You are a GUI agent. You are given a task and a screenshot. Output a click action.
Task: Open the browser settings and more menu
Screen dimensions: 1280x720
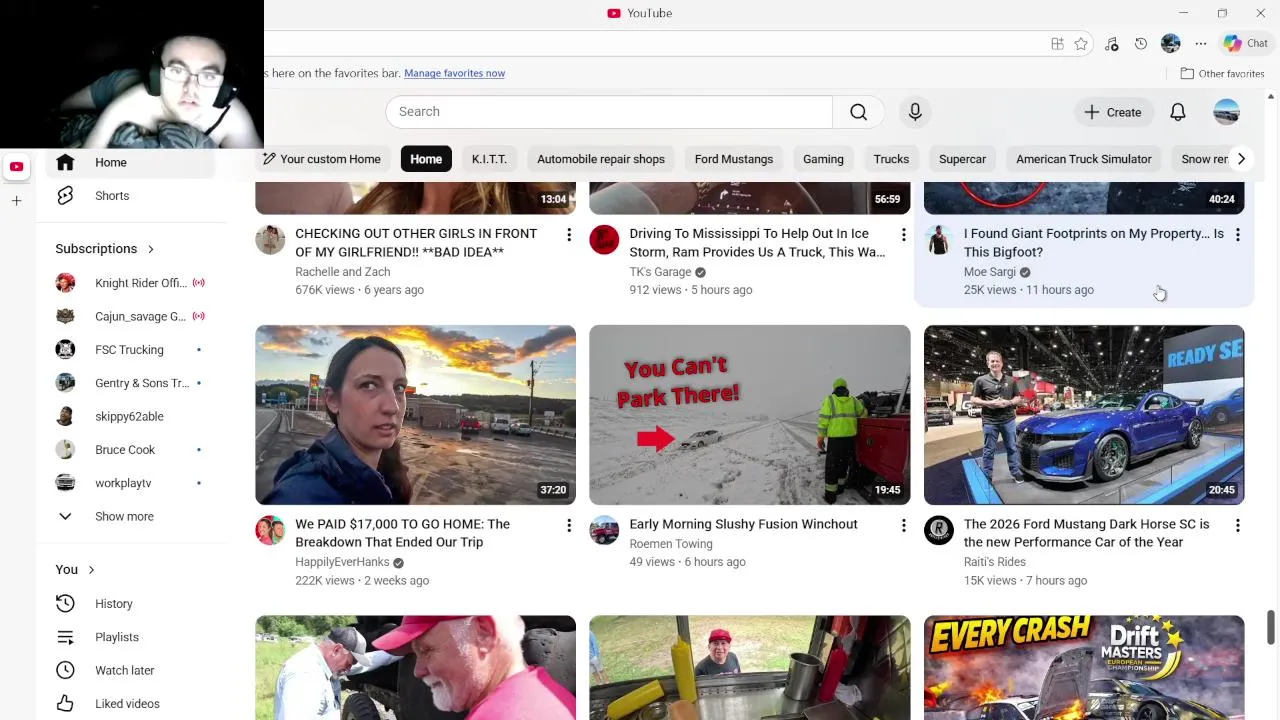[1201, 44]
